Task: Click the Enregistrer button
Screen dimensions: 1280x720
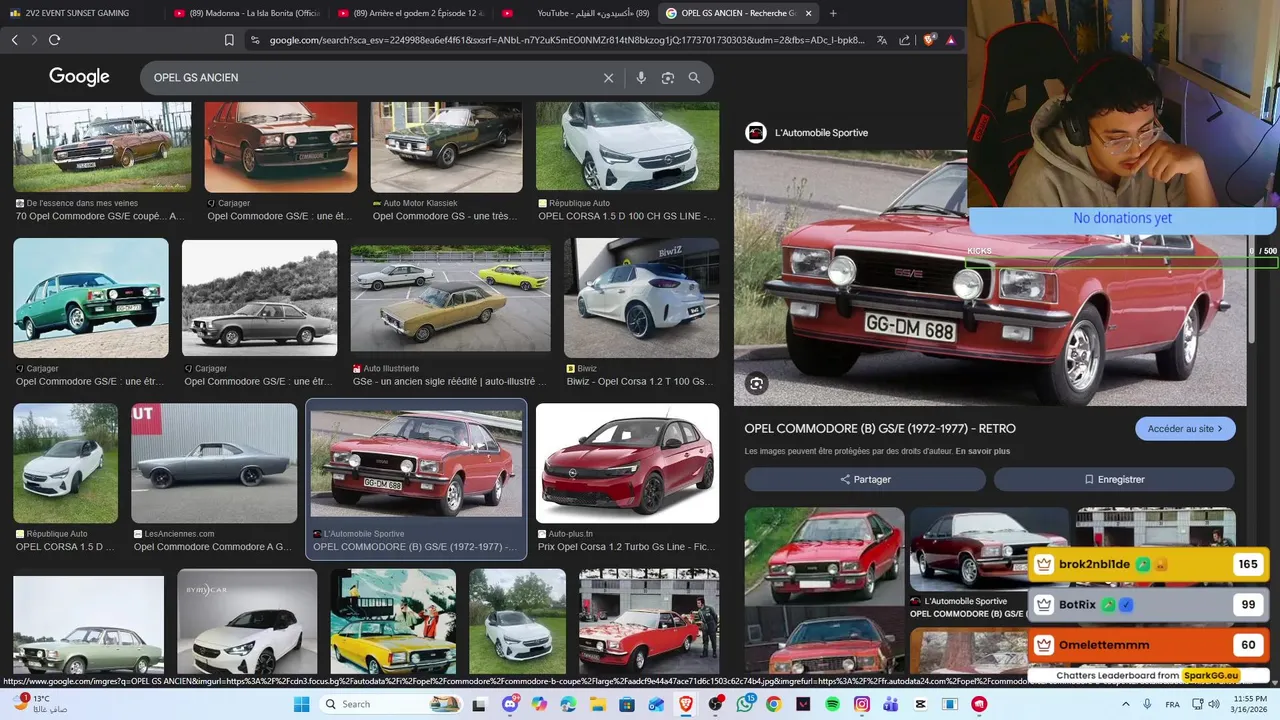Action: (1114, 479)
